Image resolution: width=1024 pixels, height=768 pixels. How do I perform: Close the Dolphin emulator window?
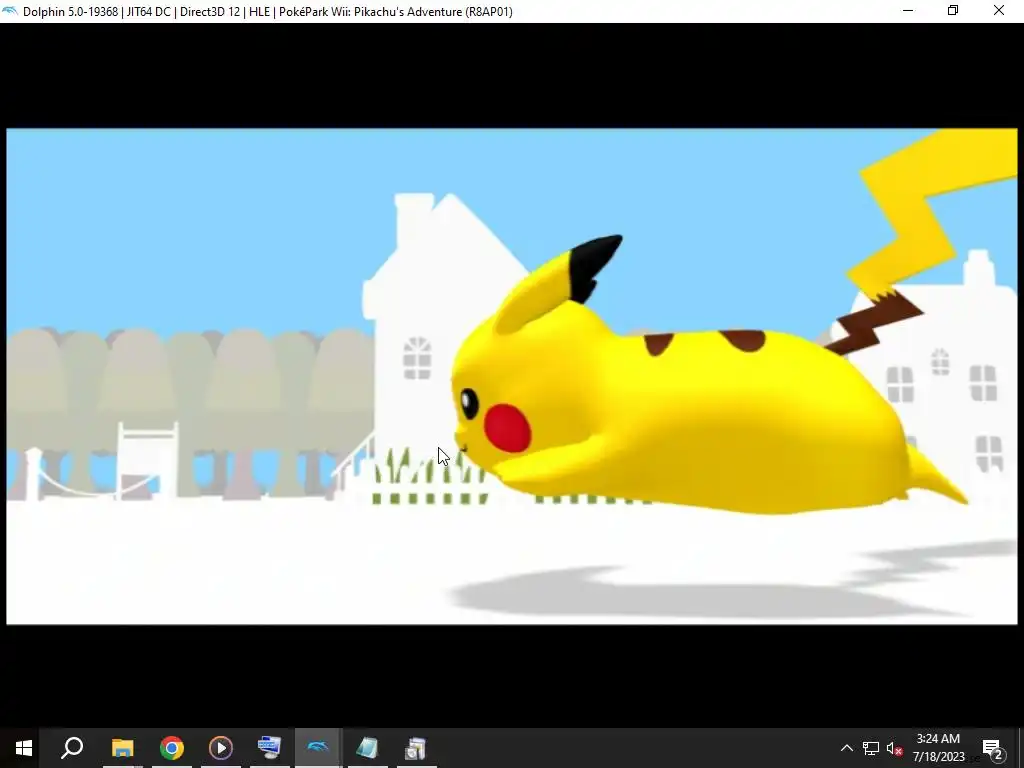tap(999, 11)
